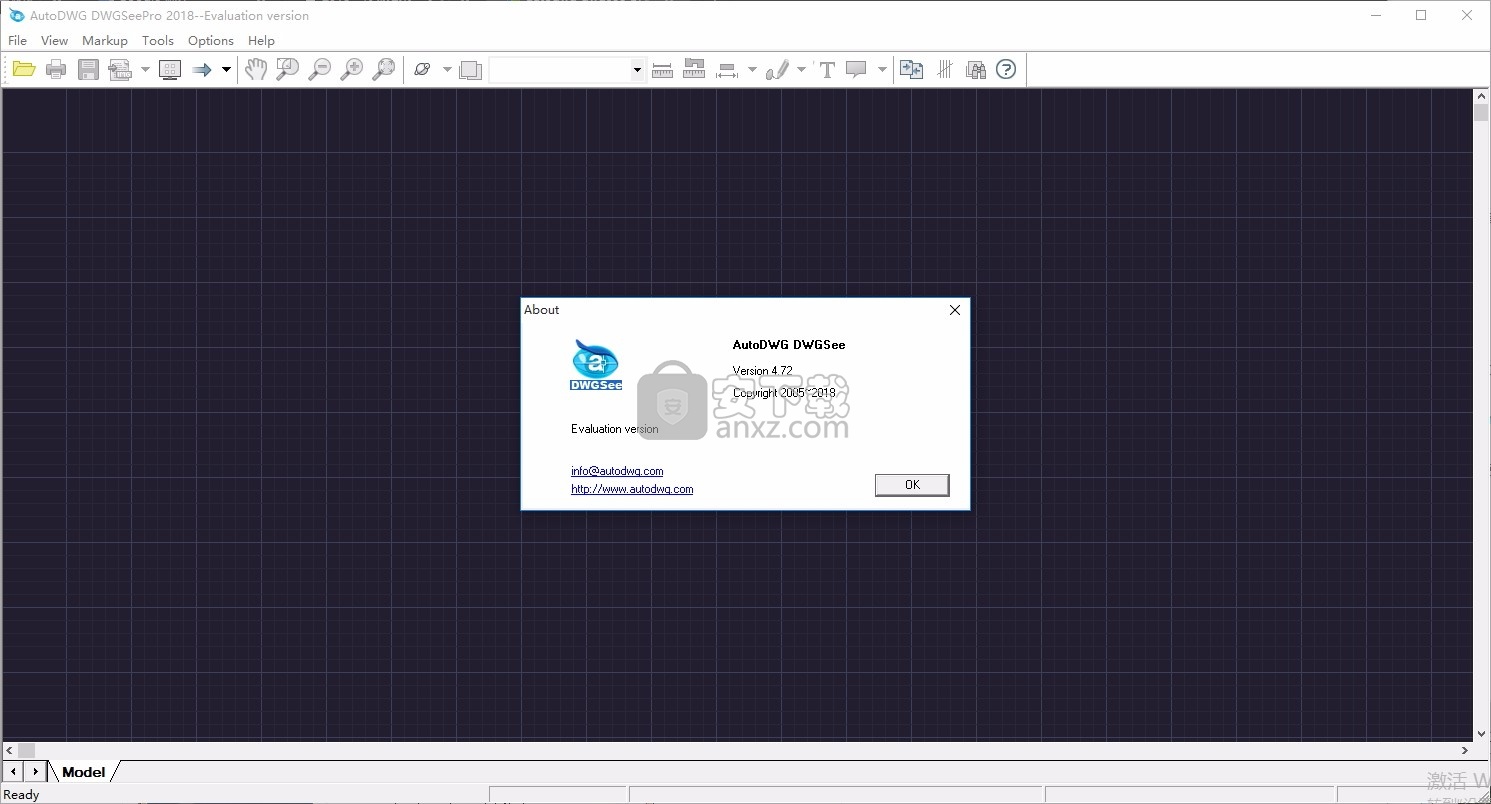This screenshot has height=804, width=1491.
Task: Click the layers stacked squares icon
Action: (x=471, y=69)
